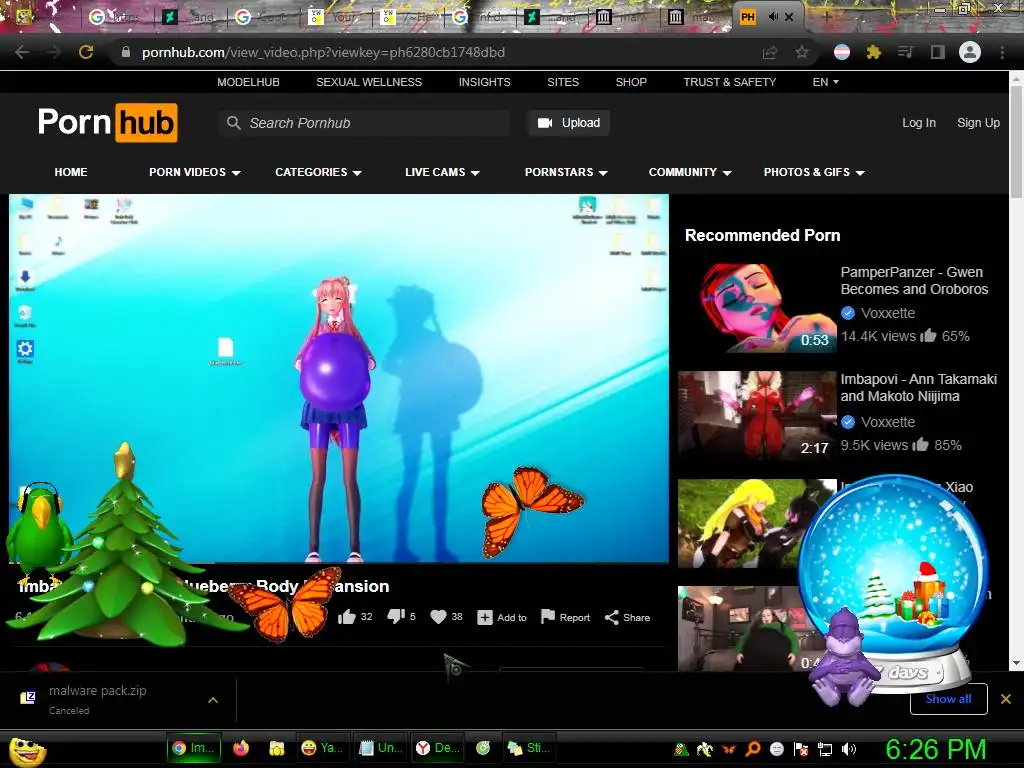Expand the fifth navigation dropdown before COMMUNITY

point(566,172)
